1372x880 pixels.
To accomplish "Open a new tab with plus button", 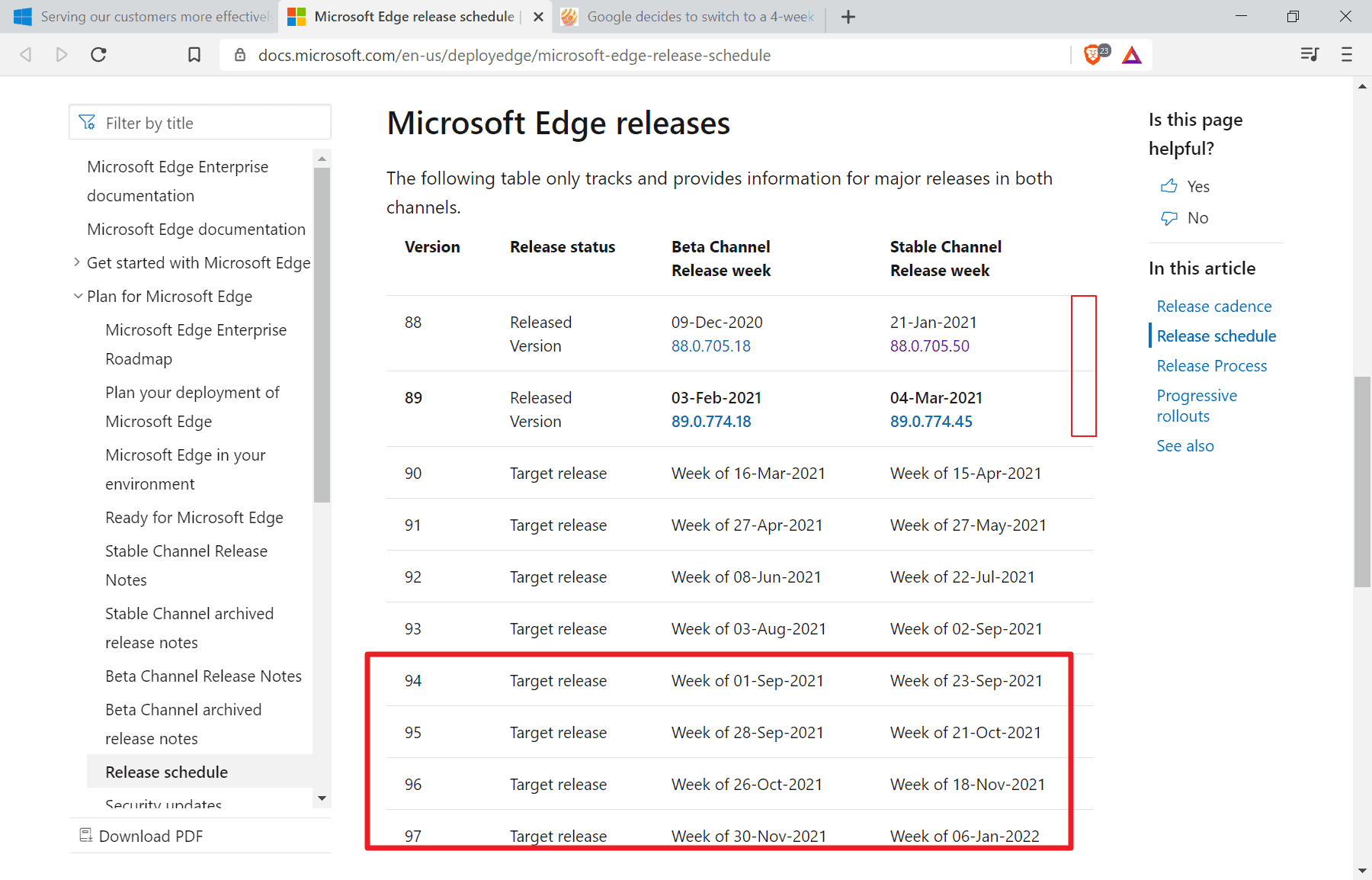I will 848,17.
